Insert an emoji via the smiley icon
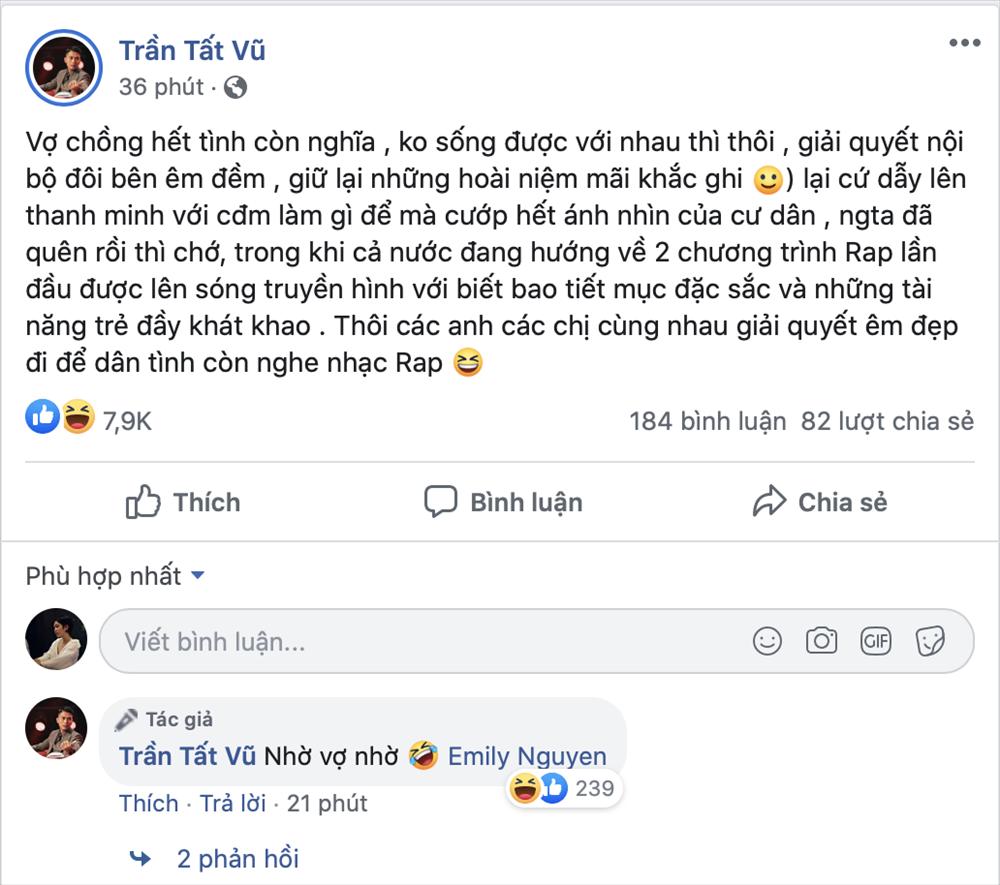This screenshot has width=1000, height=885. 768,641
